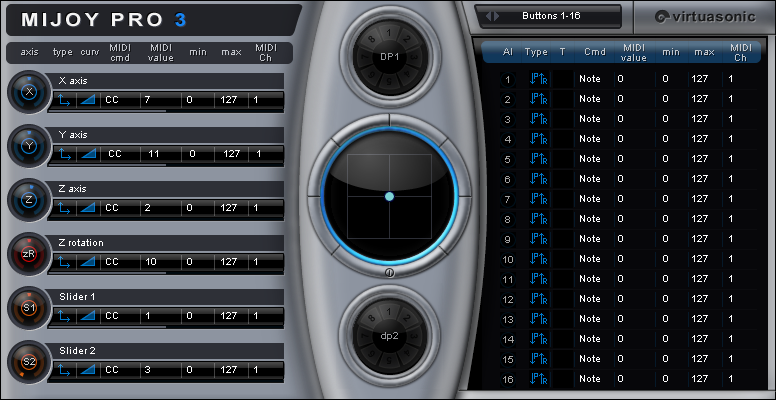Click the Y axis MIDI value 11 field

[x=160, y=154]
